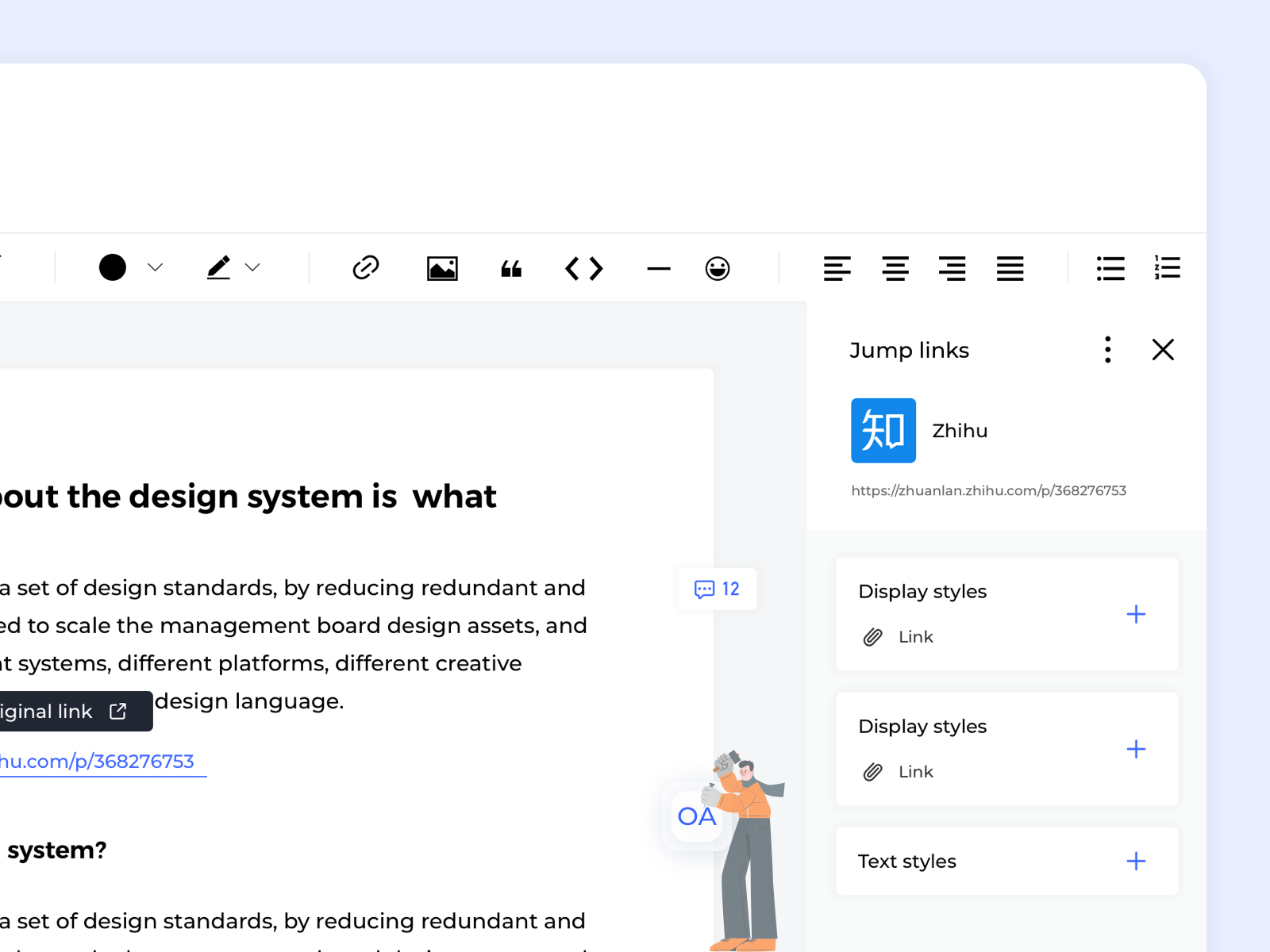Viewport: 1270px width, 952px height.
Task: Expand the Text styles section
Action: click(x=1135, y=861)
